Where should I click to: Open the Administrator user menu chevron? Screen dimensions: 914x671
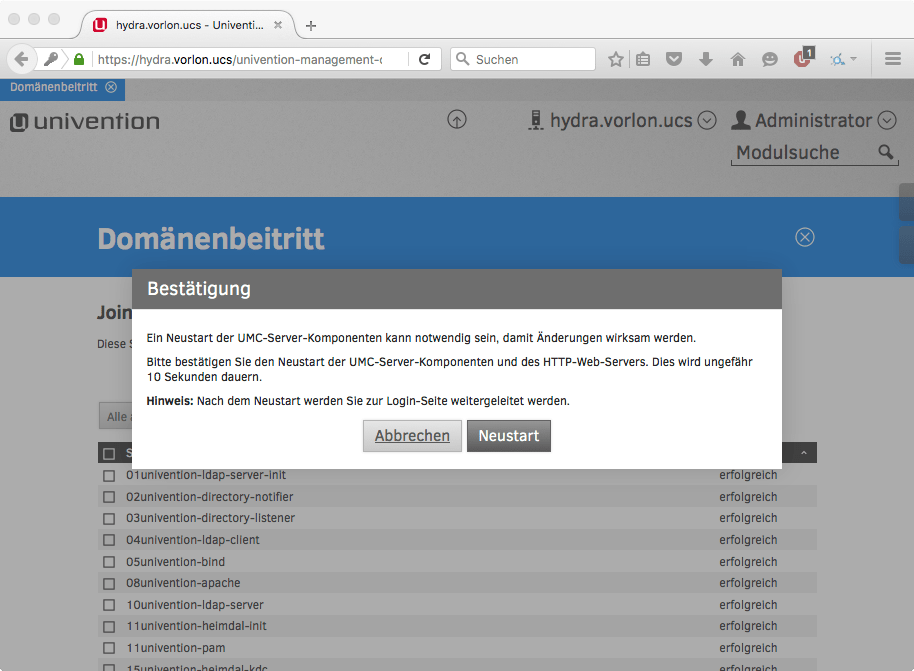coord(886,121)
